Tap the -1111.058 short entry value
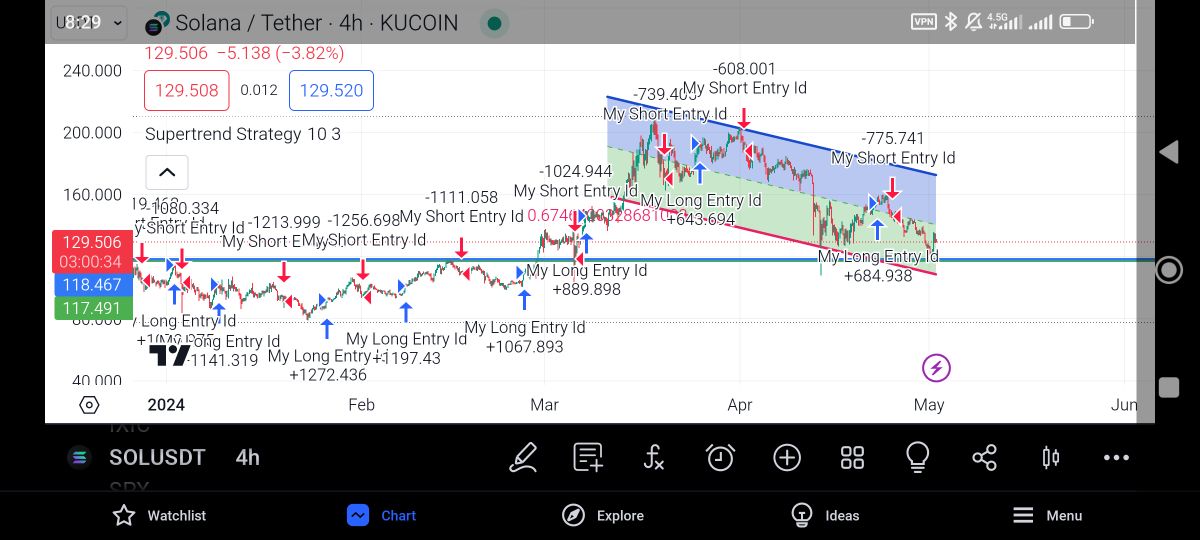The width and height of the screenshot is (1200, 540). click(x=461, y=197)
